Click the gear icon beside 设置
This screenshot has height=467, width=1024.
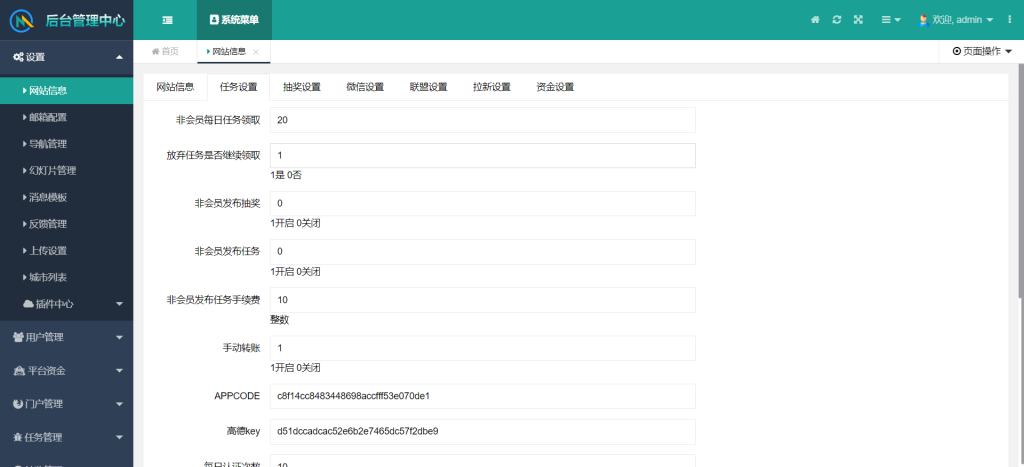[18, 57]
